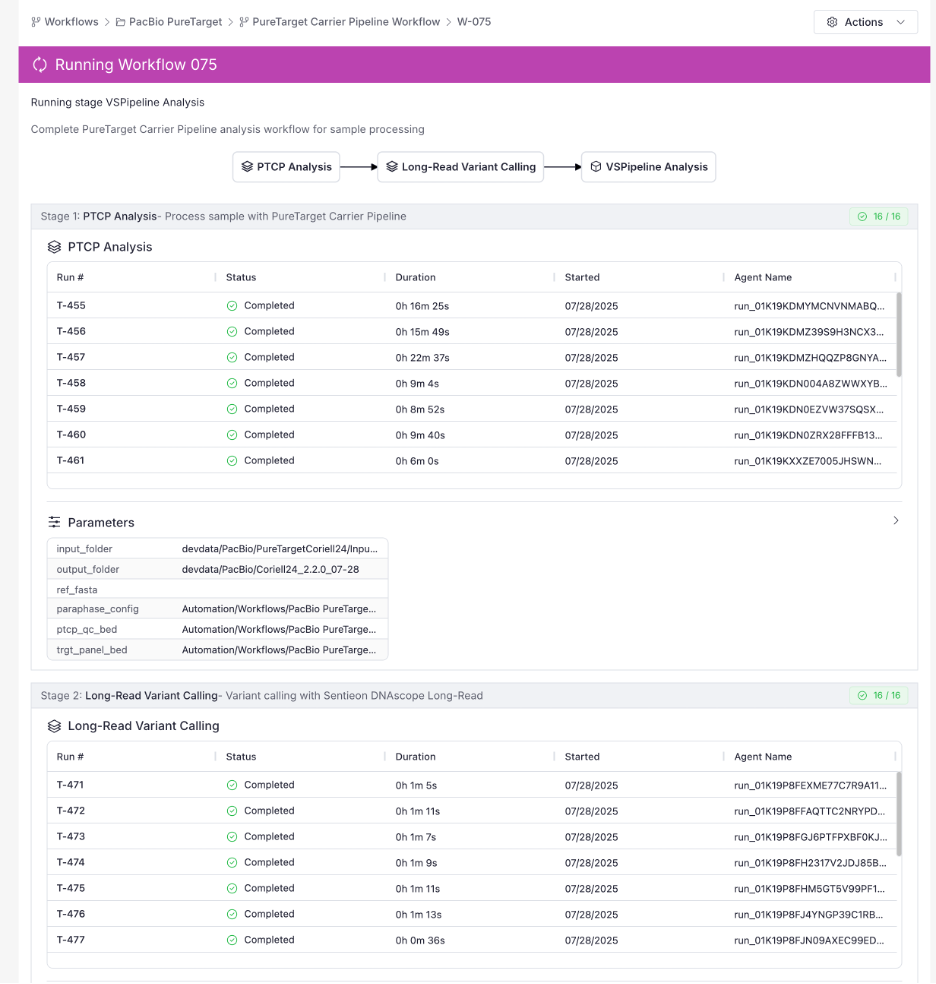This screenshot has width=936, height=984.
Task: Sort Long-Read table by Status column
Action: pos(241,757)
